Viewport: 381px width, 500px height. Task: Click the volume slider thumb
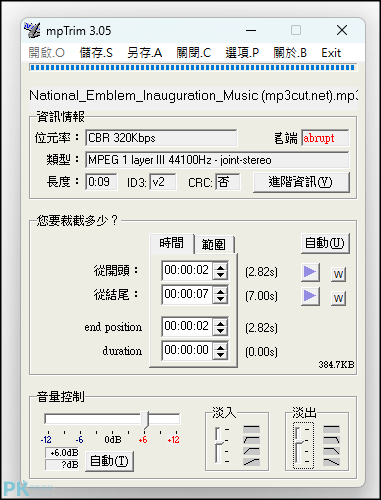145,420
